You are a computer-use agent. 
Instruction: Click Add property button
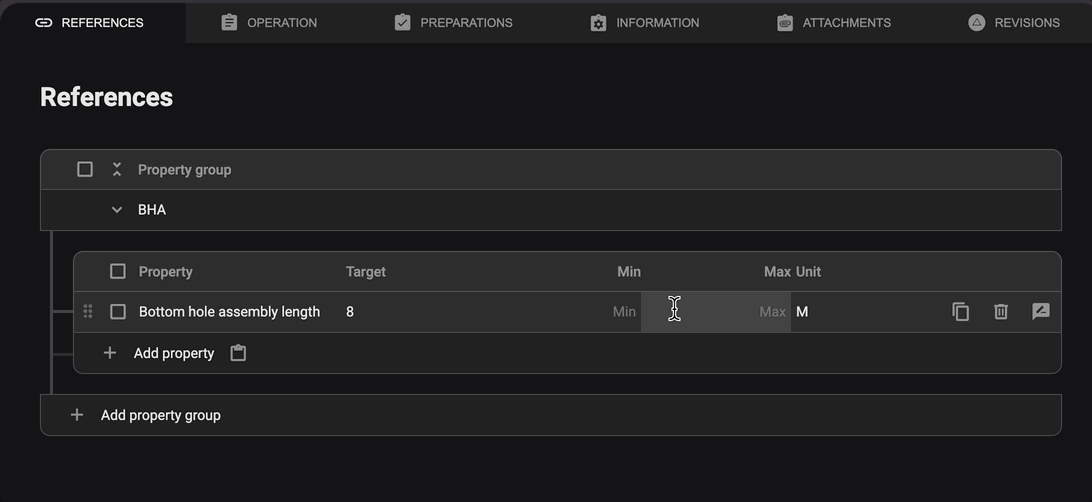(x=174, y=353)
